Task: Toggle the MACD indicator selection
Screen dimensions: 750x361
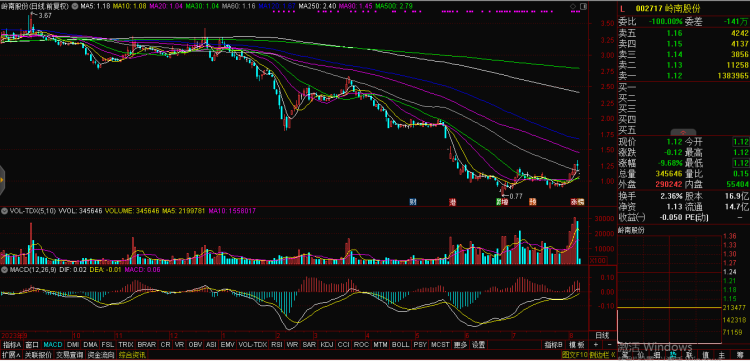Action: click(x=53, y=344)
